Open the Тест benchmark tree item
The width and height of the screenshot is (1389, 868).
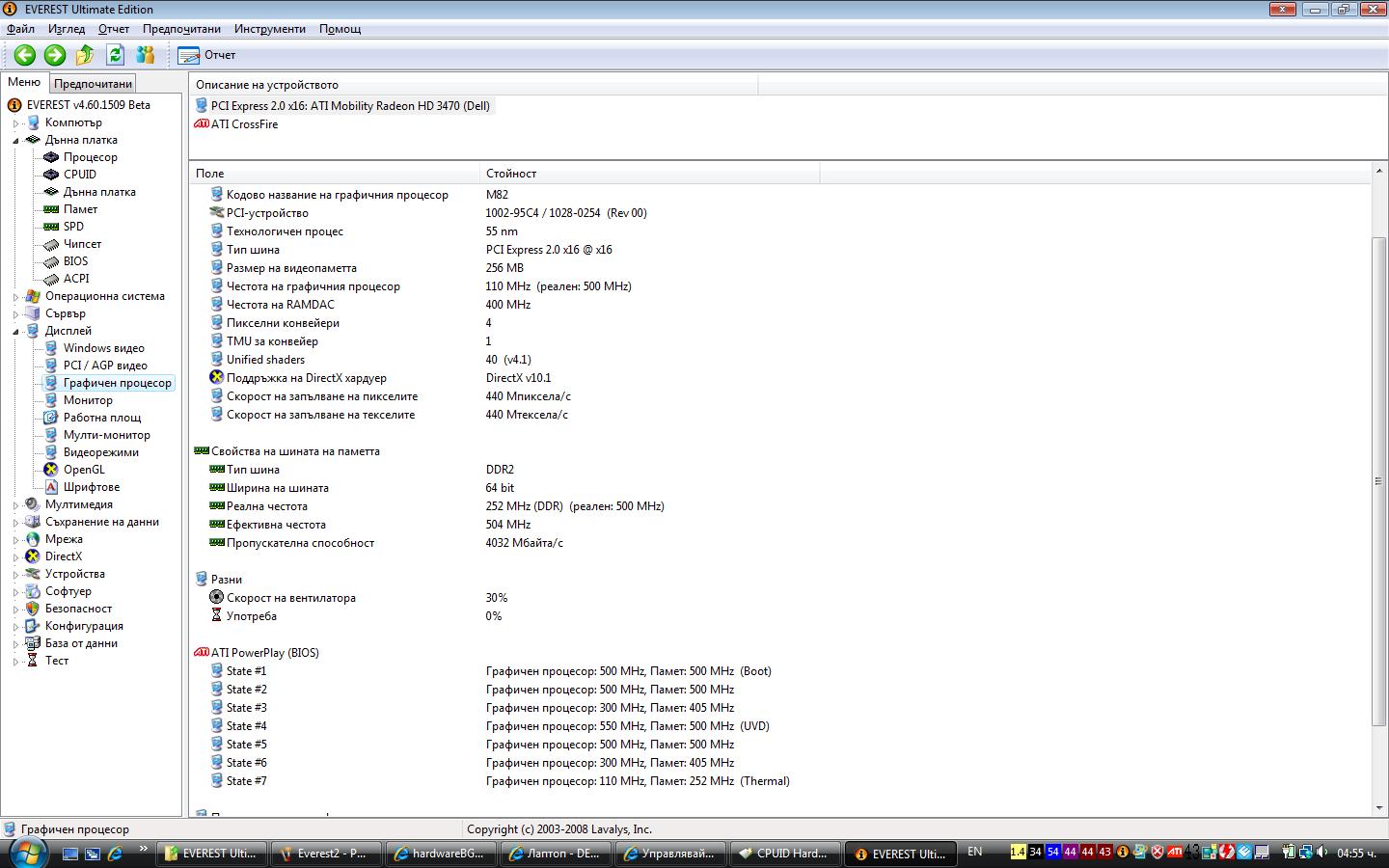(x=57, y=661)
